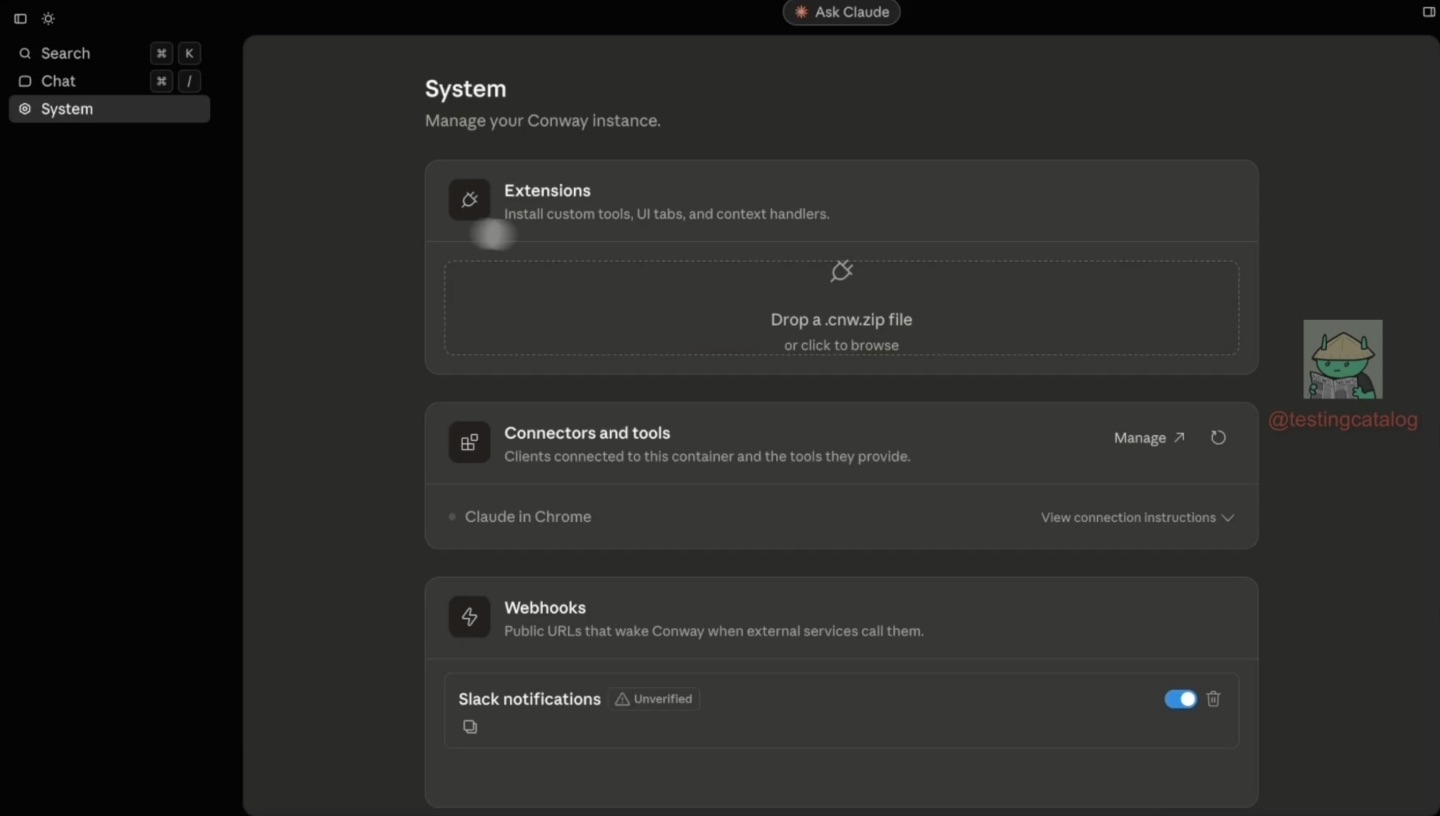Click the Unverified warning badge

coord(653,699)
